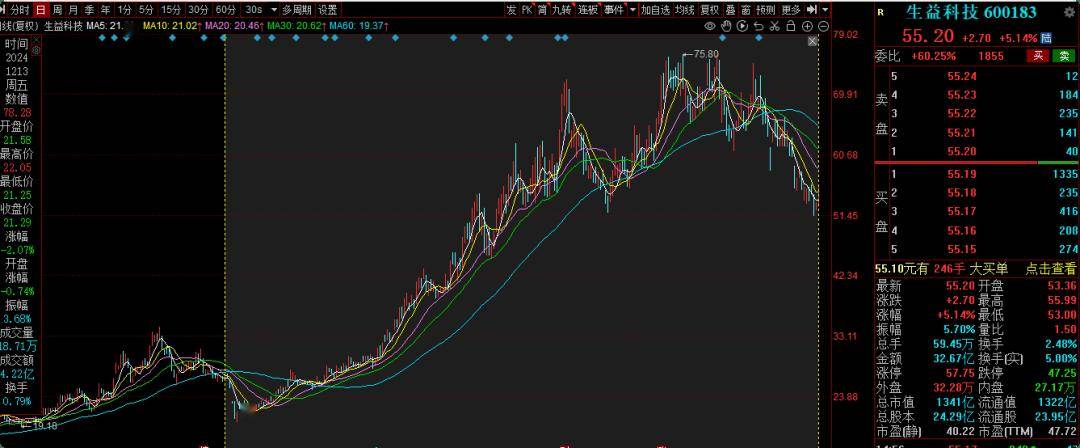Zoom in with the plus circle icon
This screenshot has height=448, width=1080.
click(807, 26)
